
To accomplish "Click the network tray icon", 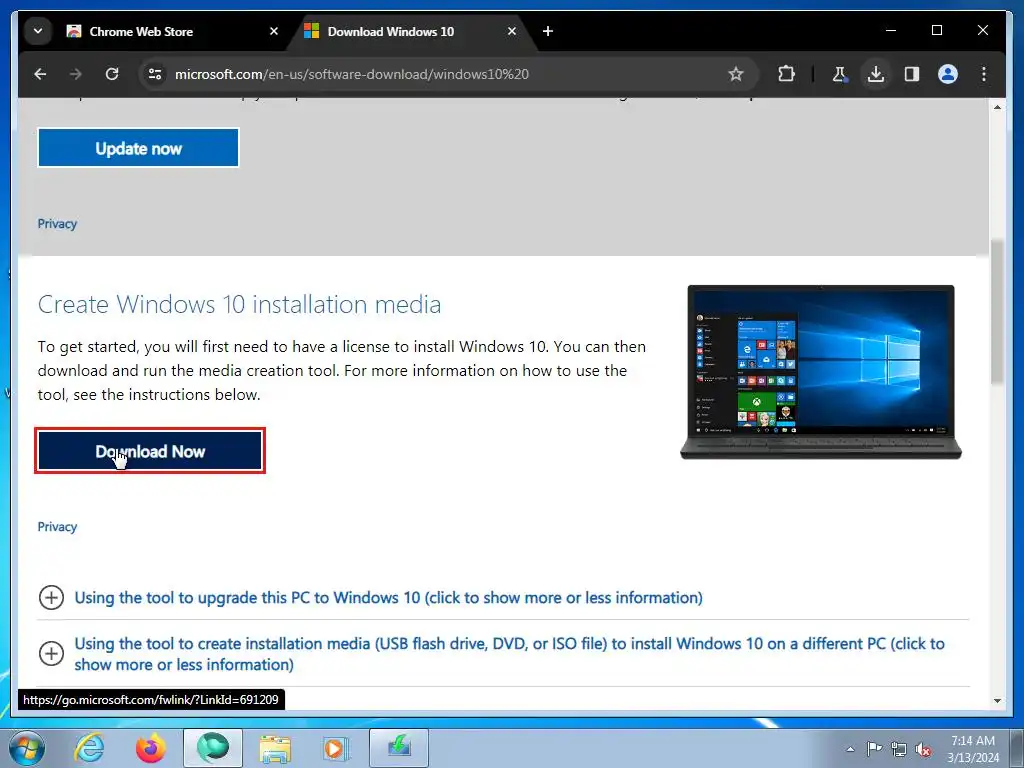I will (x=899, y=749).
